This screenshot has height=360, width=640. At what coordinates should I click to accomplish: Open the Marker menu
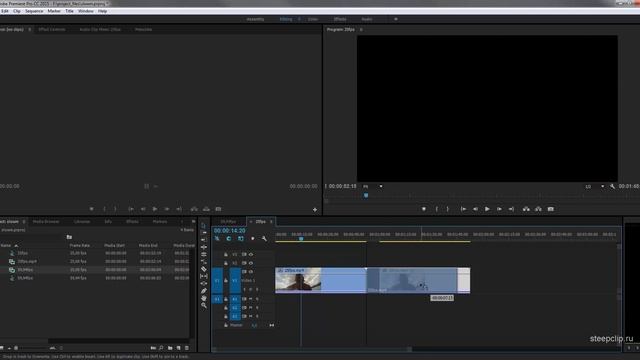(54, 11)
